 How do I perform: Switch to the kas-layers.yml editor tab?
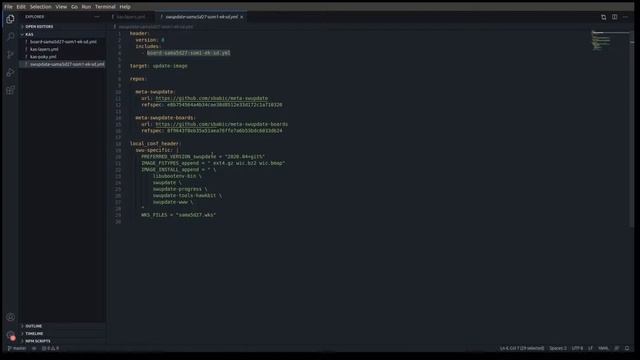click(x=131, y=17)
